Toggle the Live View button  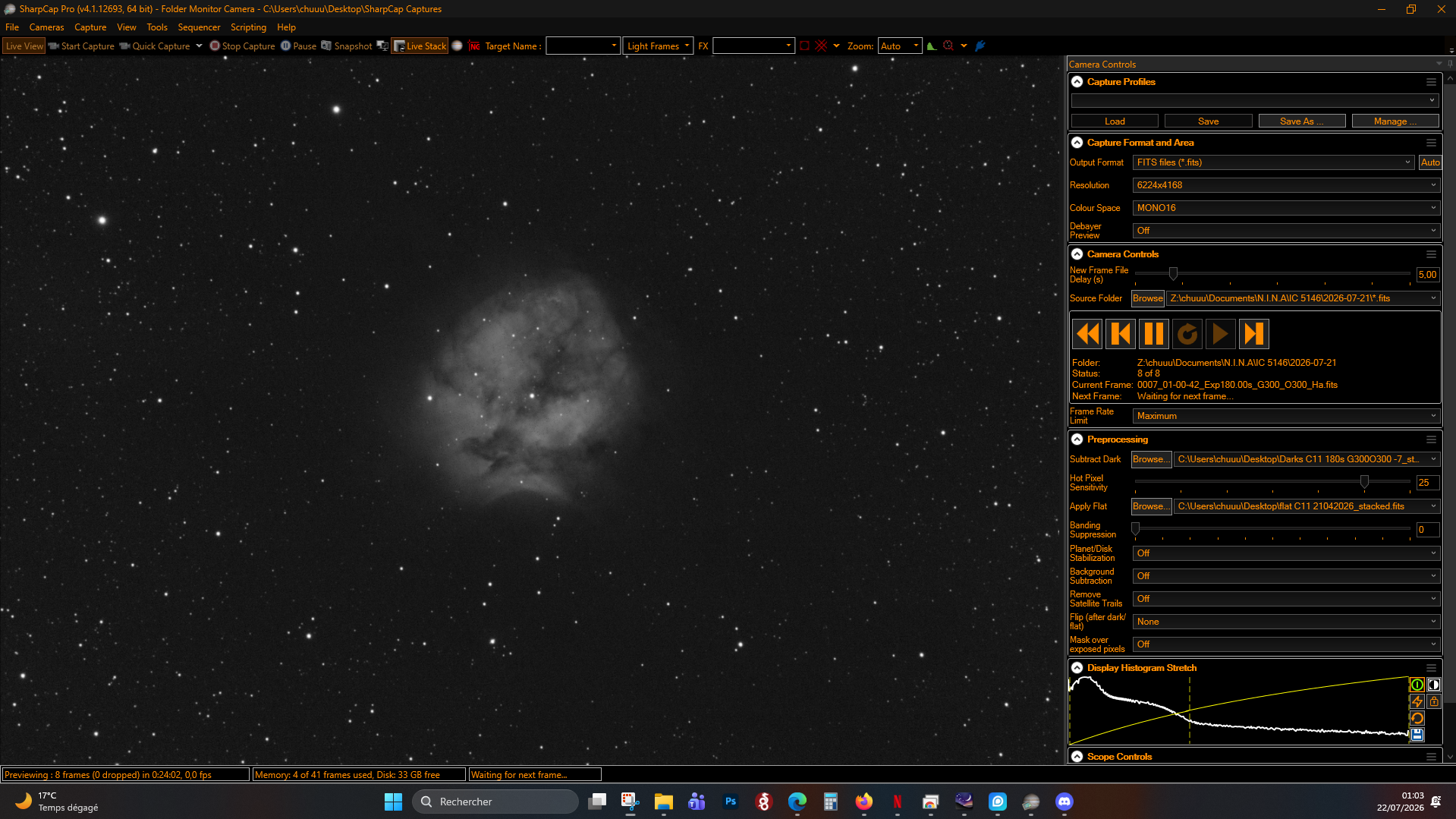point(24,46)
